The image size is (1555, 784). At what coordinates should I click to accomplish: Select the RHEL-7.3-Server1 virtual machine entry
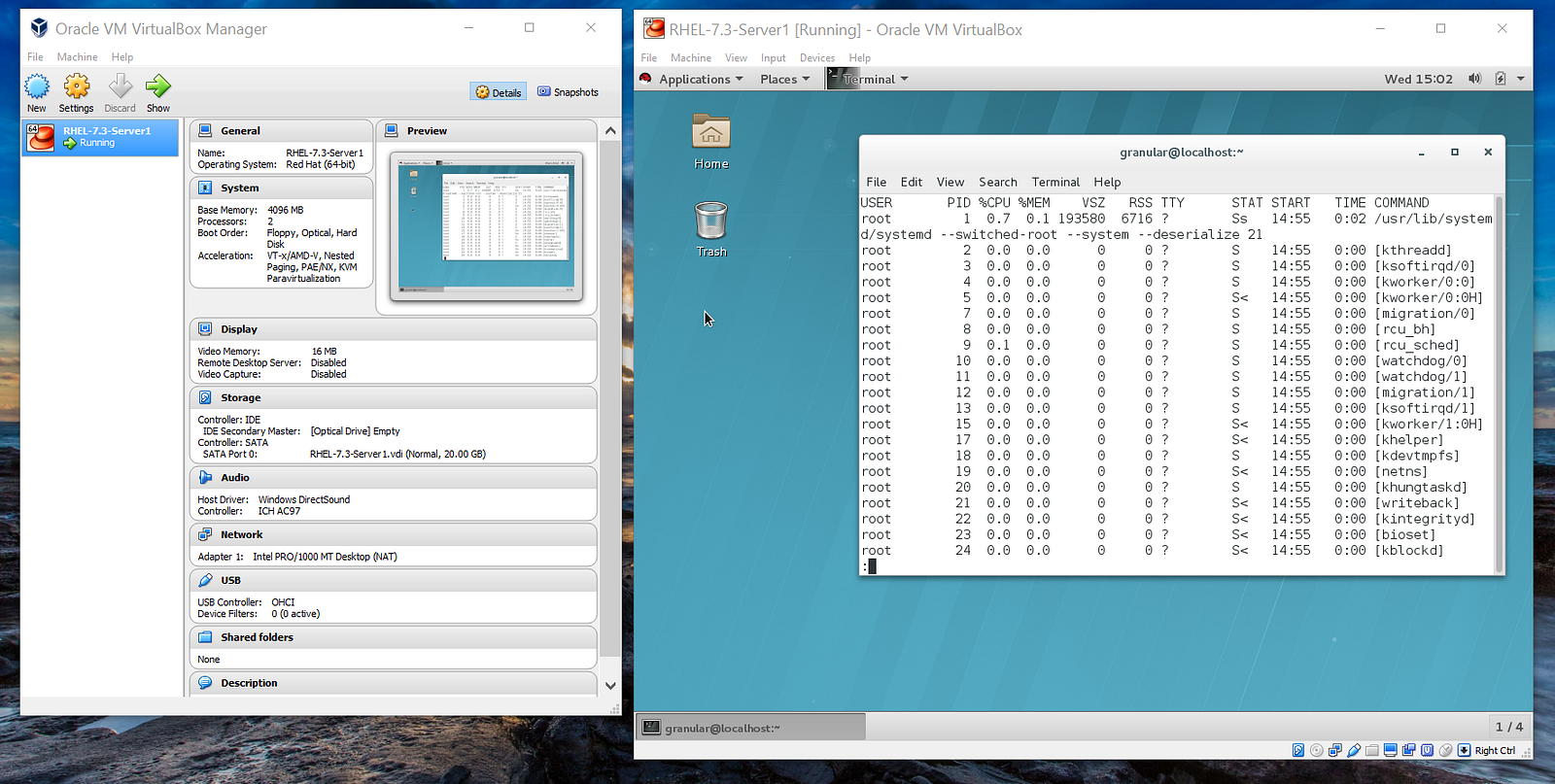pyautogui.click(x=101, y=137)
